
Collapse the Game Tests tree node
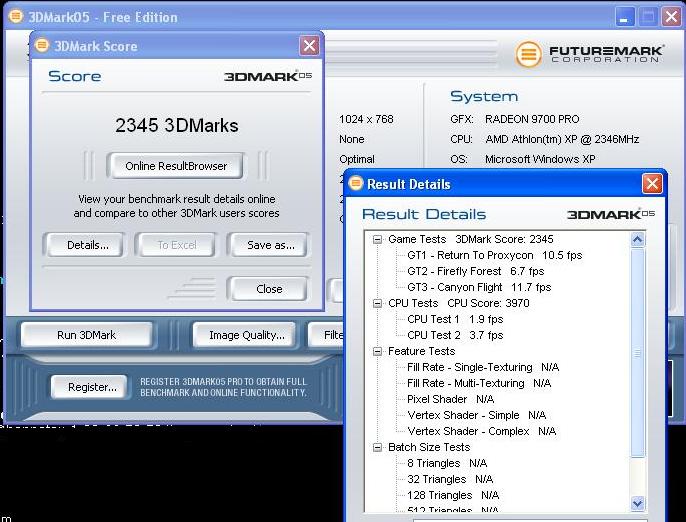point(377,239)
